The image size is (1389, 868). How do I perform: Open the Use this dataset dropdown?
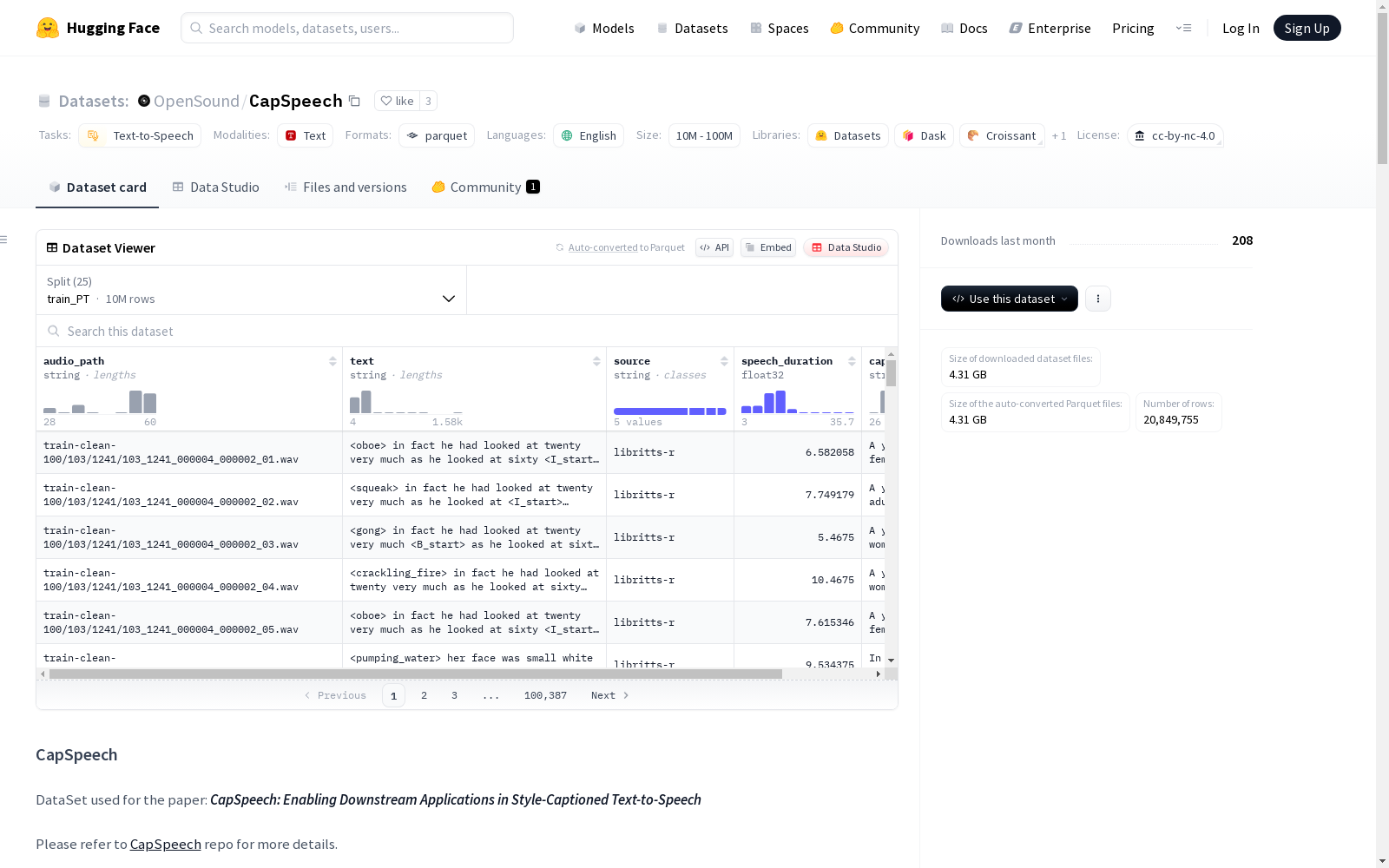coord(1010,299)
